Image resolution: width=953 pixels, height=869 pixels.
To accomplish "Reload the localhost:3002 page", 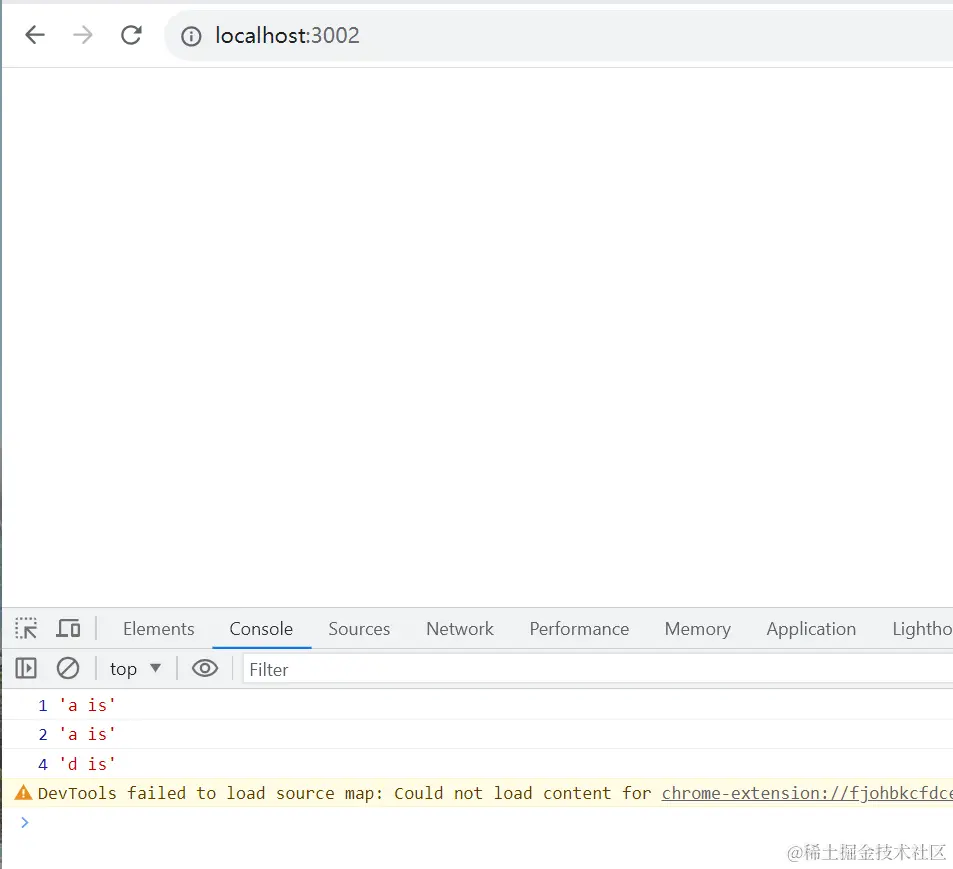I will pyautogui.click(x=131, y=35).
